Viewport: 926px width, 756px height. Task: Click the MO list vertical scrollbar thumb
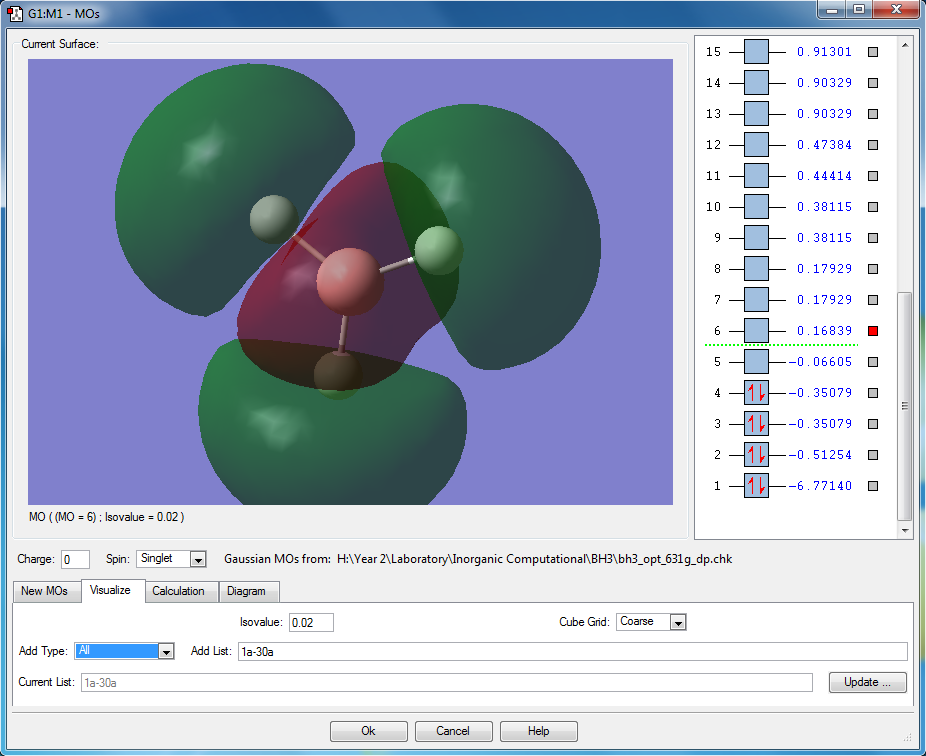[x=905, y=405]
